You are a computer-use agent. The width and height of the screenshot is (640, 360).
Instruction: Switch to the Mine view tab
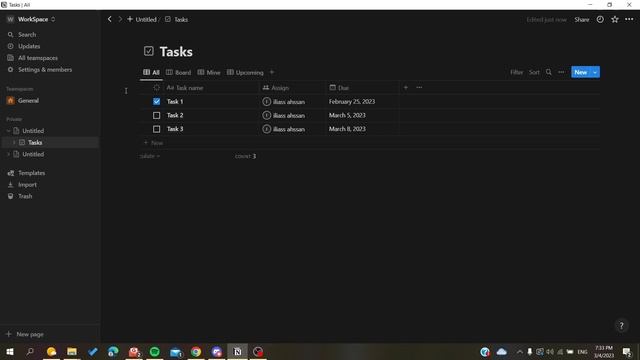pyautogui.click(x=209, y=72)
